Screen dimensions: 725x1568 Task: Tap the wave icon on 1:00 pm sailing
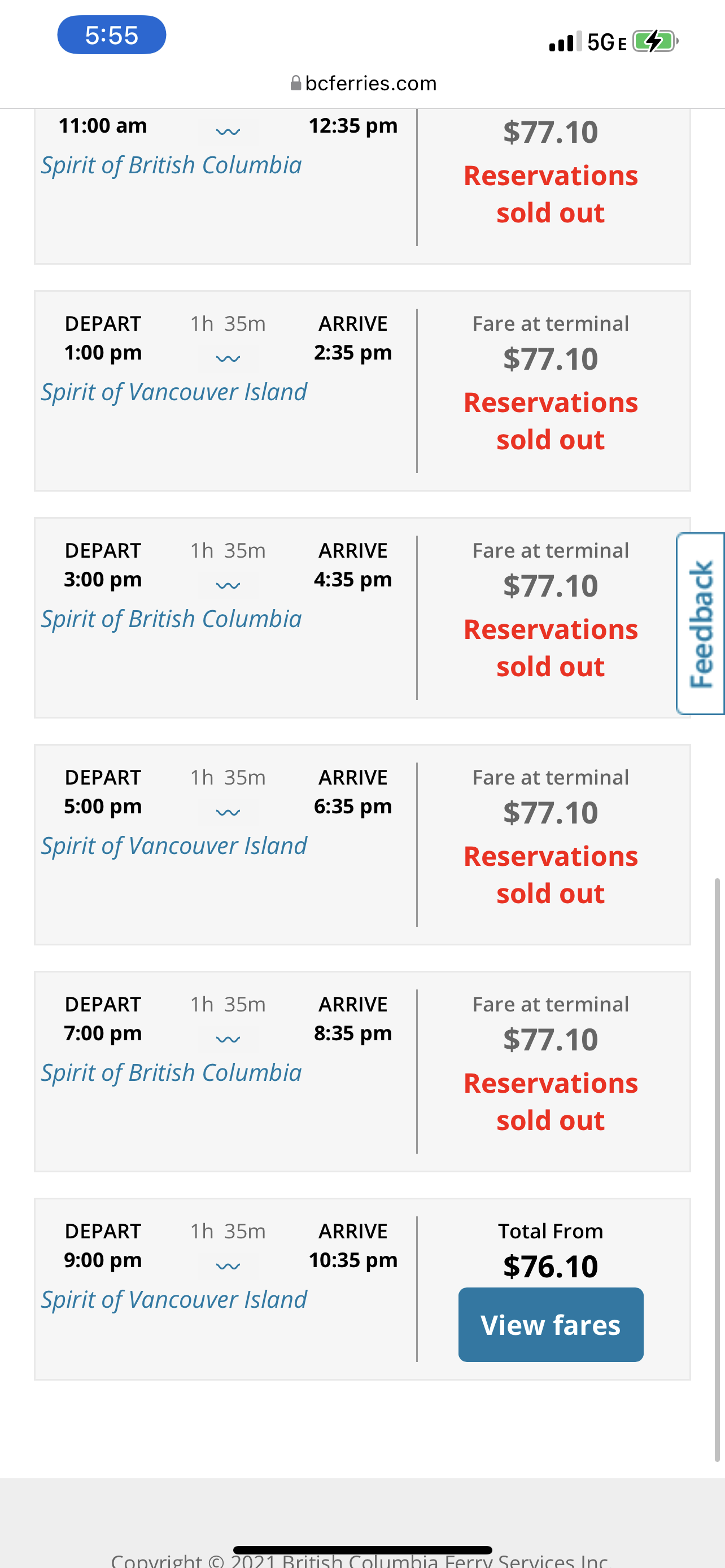pyautogui.click(x=228, y=358)
